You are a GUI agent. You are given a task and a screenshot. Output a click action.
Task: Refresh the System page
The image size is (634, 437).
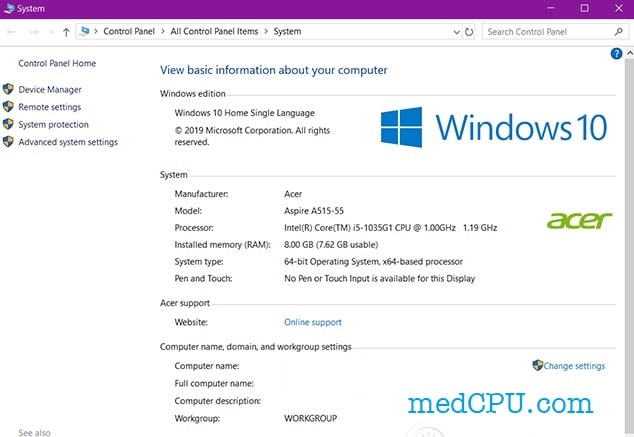[469, 32]
